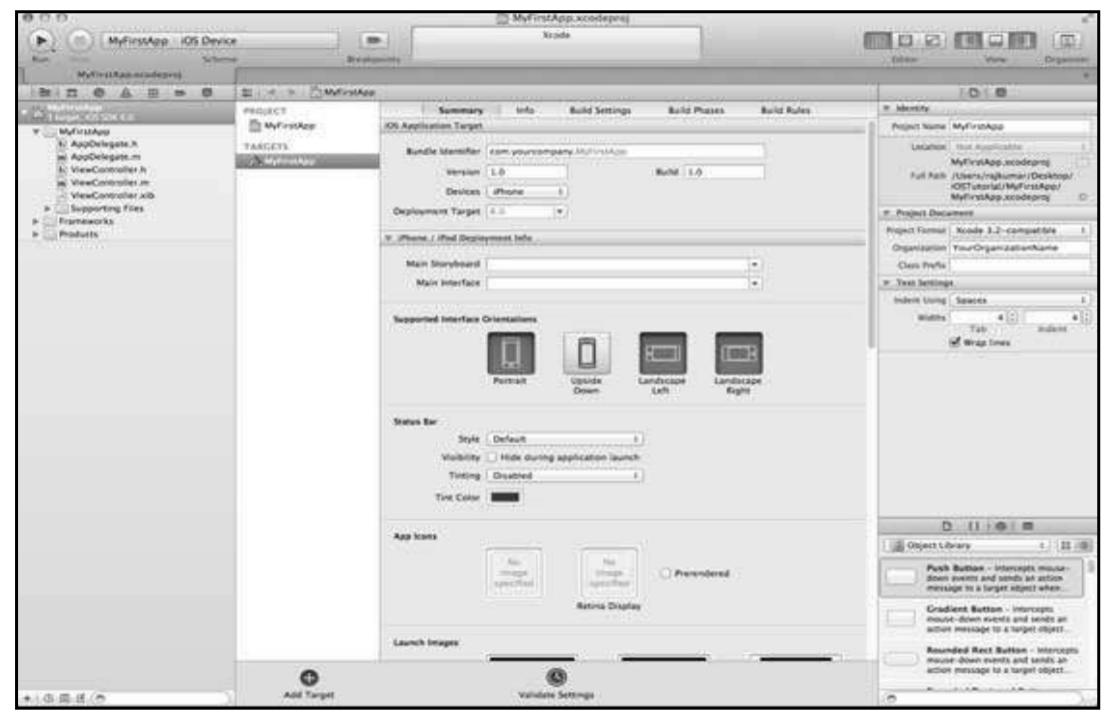Image resolution: width=1114 pixels, height=718 pixels.
Task: Show the Code Snippet library icon
Action: click(x=973, y=526)
